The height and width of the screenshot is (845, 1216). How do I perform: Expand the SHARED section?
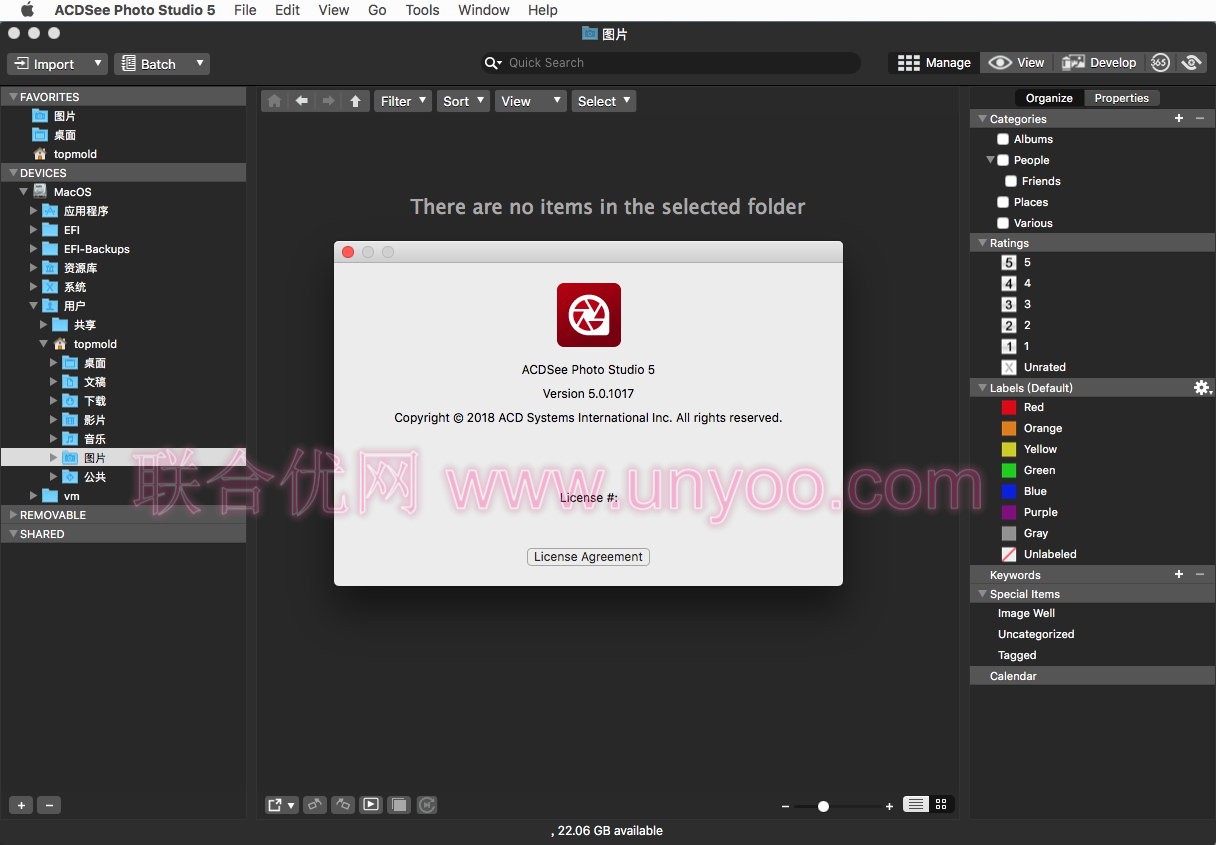click(x=13, y=534)
